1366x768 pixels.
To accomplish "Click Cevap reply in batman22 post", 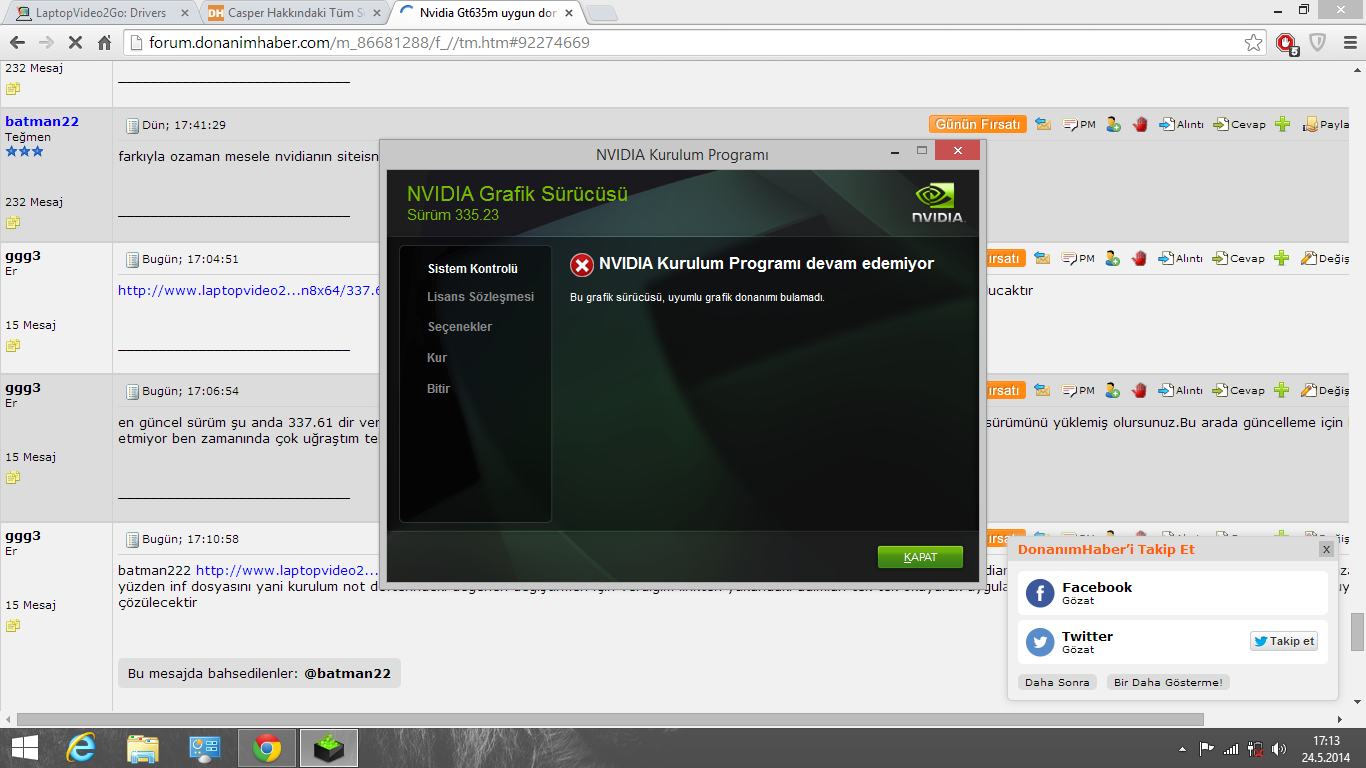I will click(x=1239, y=125).
